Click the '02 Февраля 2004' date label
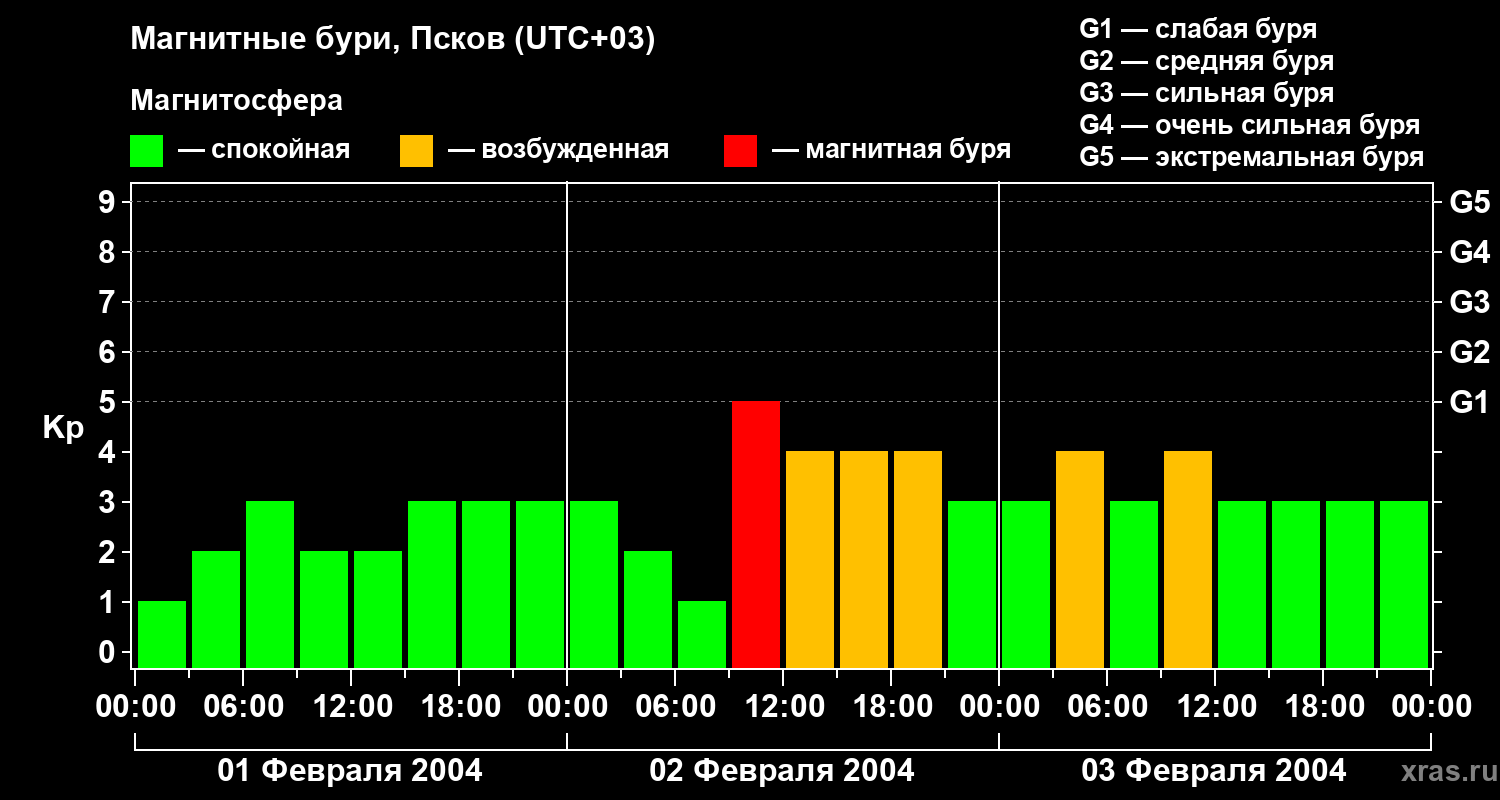The image size is (1500, 800). (782, 771)
